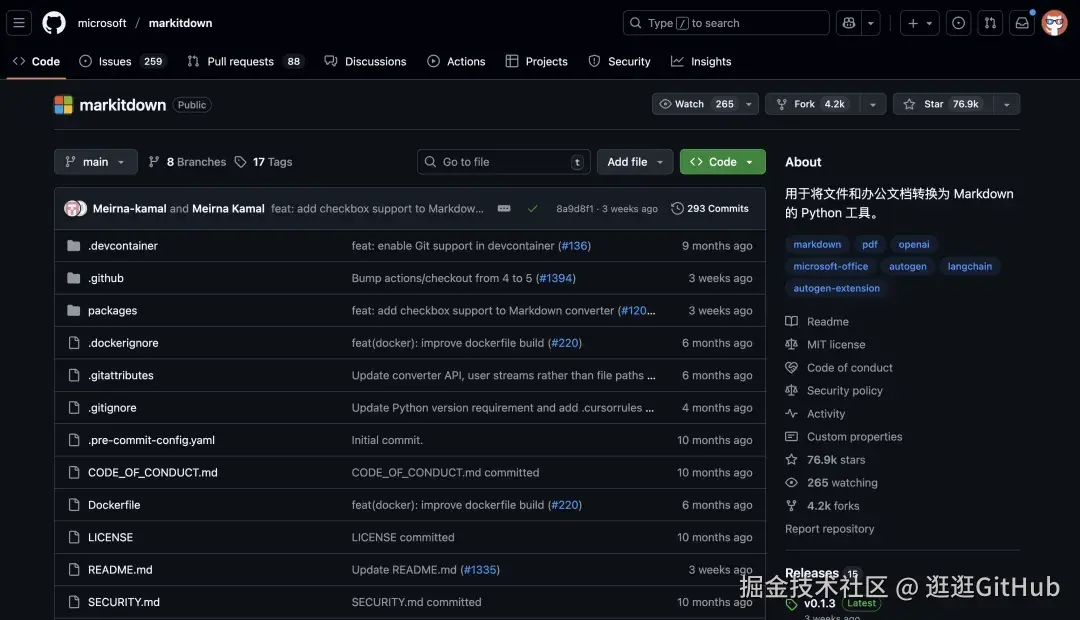Click the Meirna-kamal commit author avatar
1080x620 pixels.
pyautogui.click(x=72, y=209)
